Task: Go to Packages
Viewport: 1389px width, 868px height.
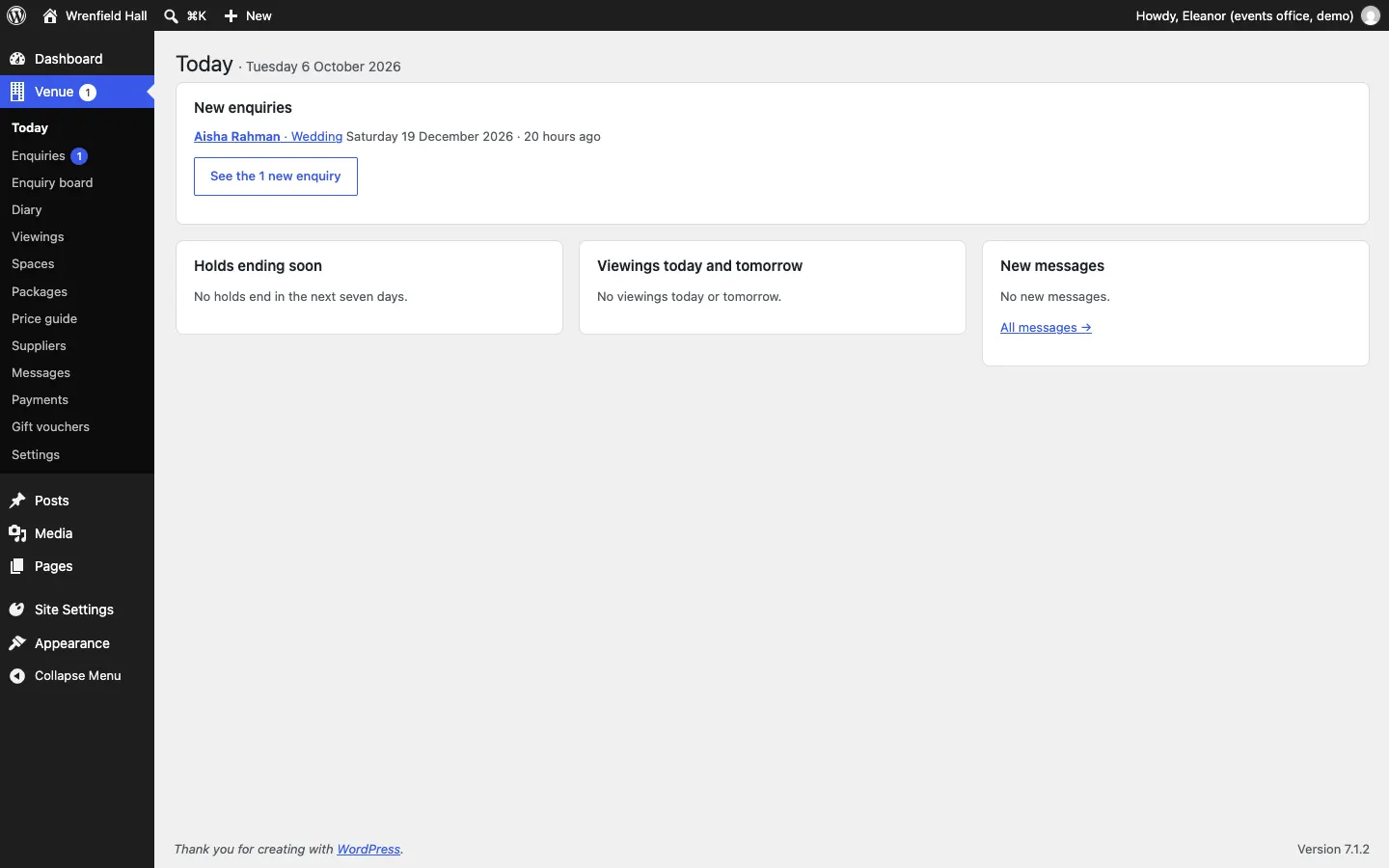Action: [x=40, y=292]
